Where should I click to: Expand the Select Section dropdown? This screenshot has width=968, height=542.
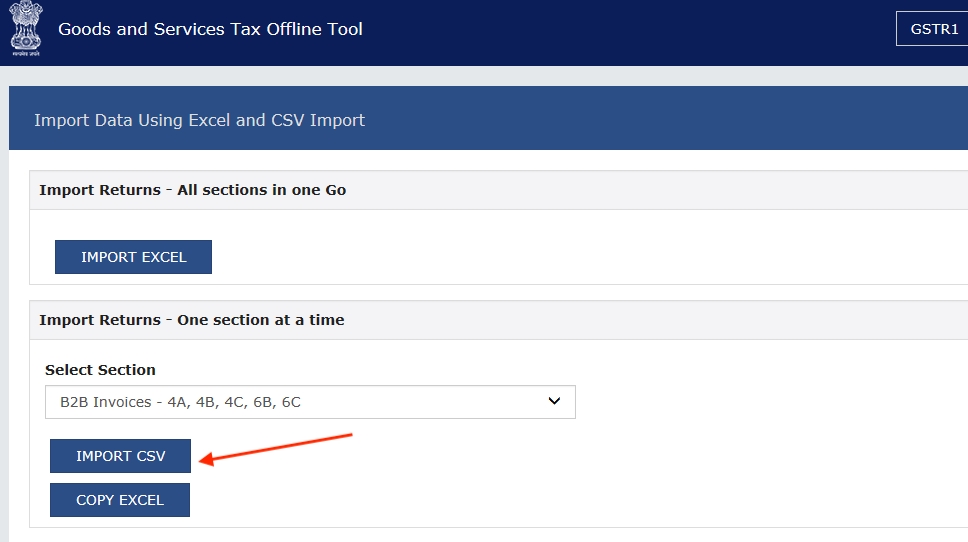[x=310, y=402]
